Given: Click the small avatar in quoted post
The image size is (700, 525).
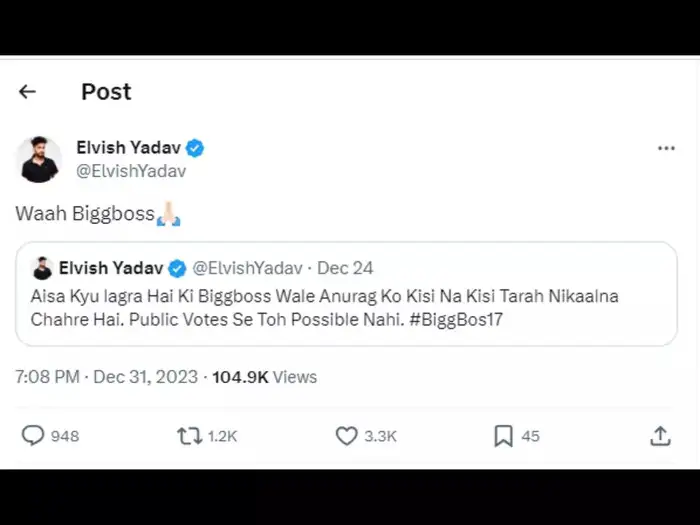Looking at the screenshot, I should click(x=42, y=268).
